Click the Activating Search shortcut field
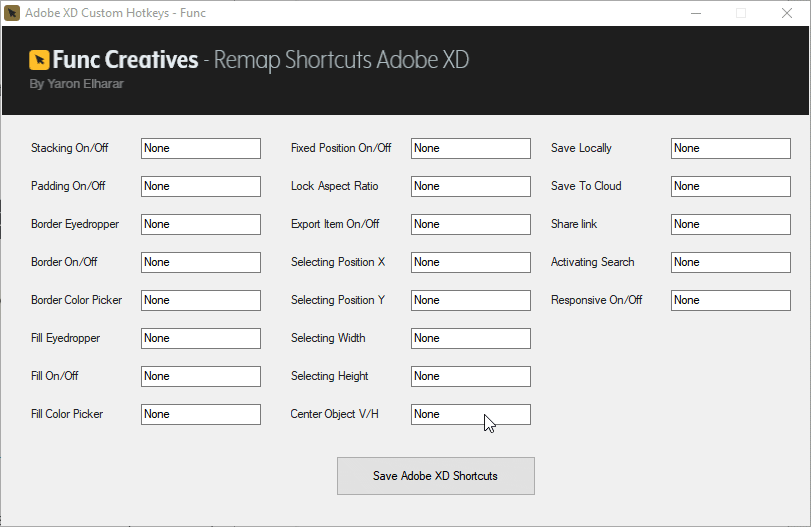 tap(731, 262)
